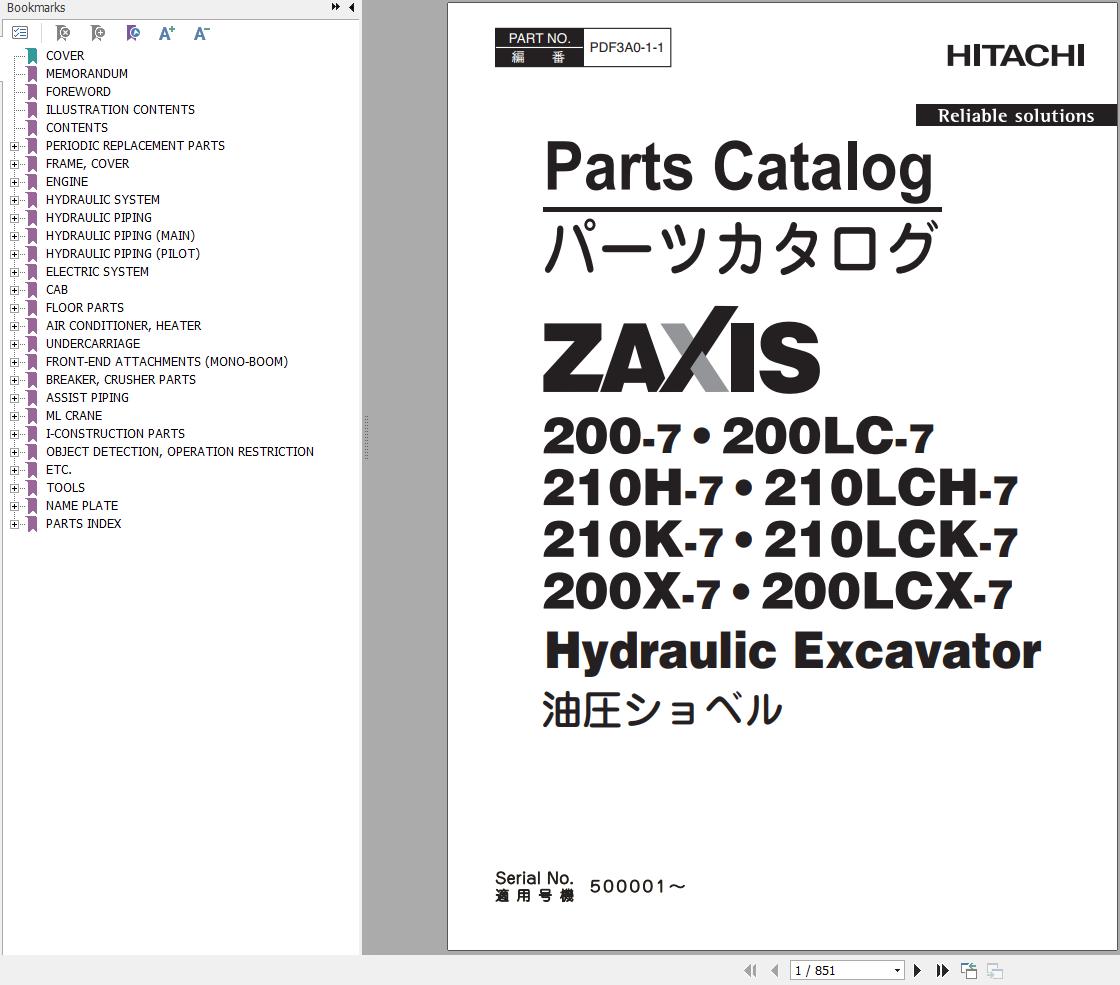Increase bookmark text size with A+ icon
This screenshot has width=1120, height=985.
pyautogui.click(x=166, y=33)
